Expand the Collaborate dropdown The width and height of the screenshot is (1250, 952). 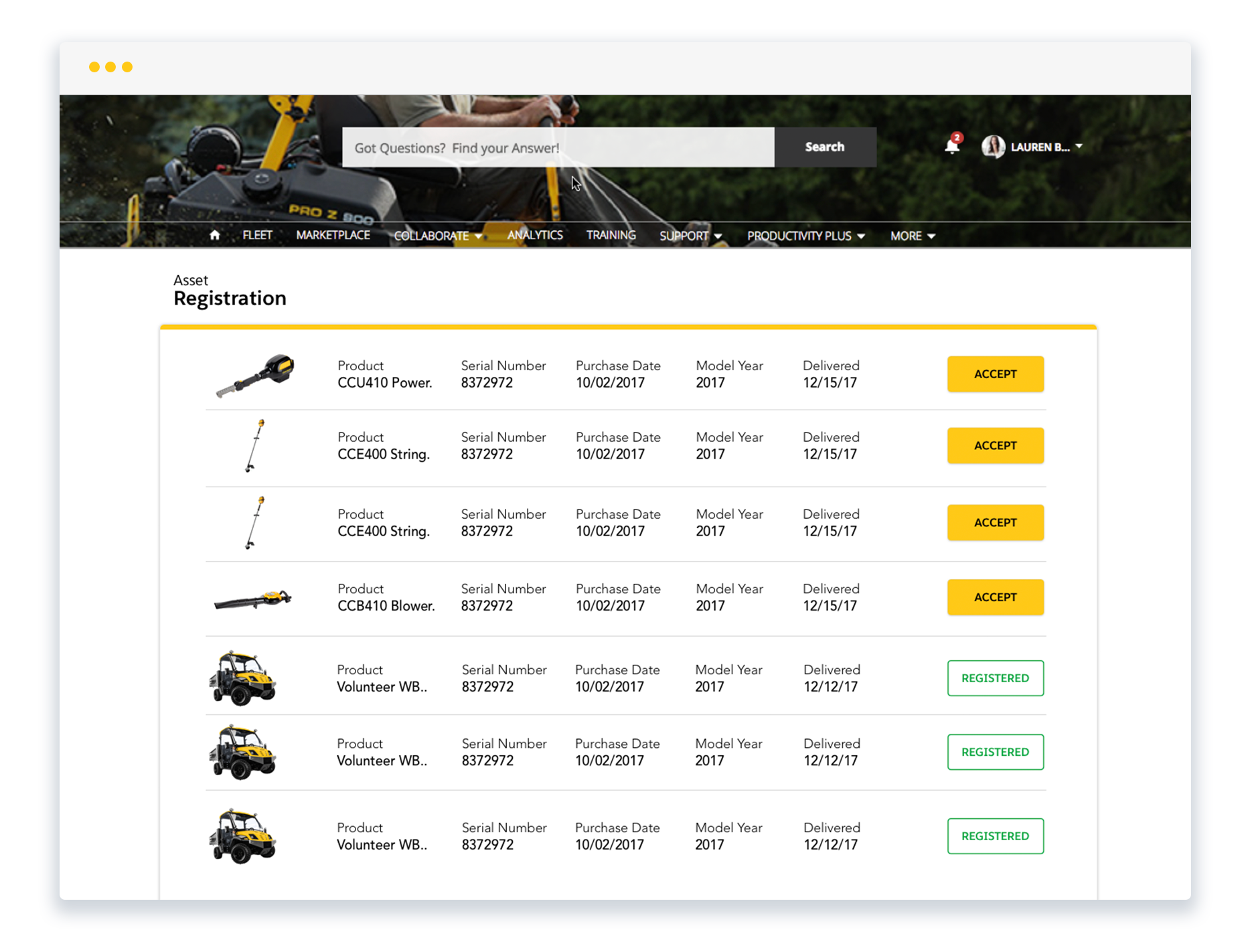pos(438,236)
